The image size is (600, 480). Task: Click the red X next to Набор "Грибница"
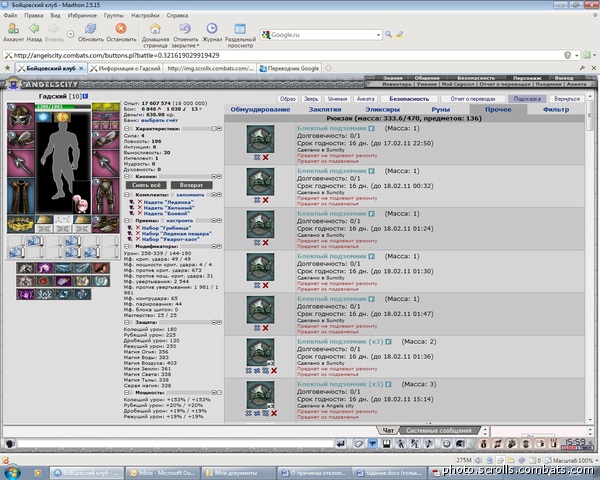pyautogui.click(x=138, y=227)
